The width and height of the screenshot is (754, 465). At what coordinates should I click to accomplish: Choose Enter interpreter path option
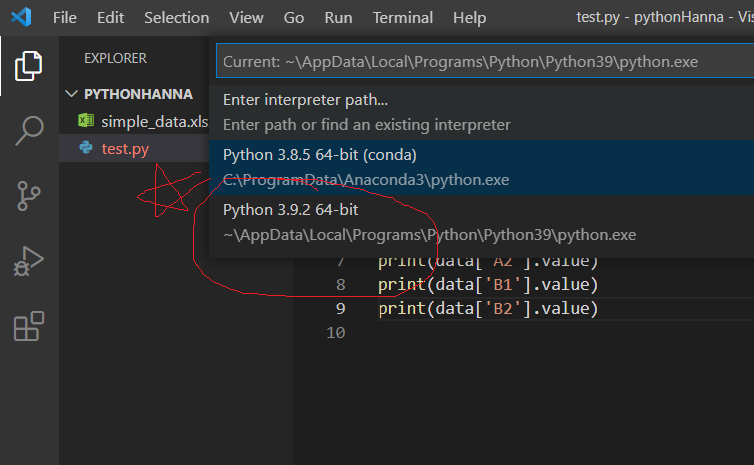pos(481,112)
